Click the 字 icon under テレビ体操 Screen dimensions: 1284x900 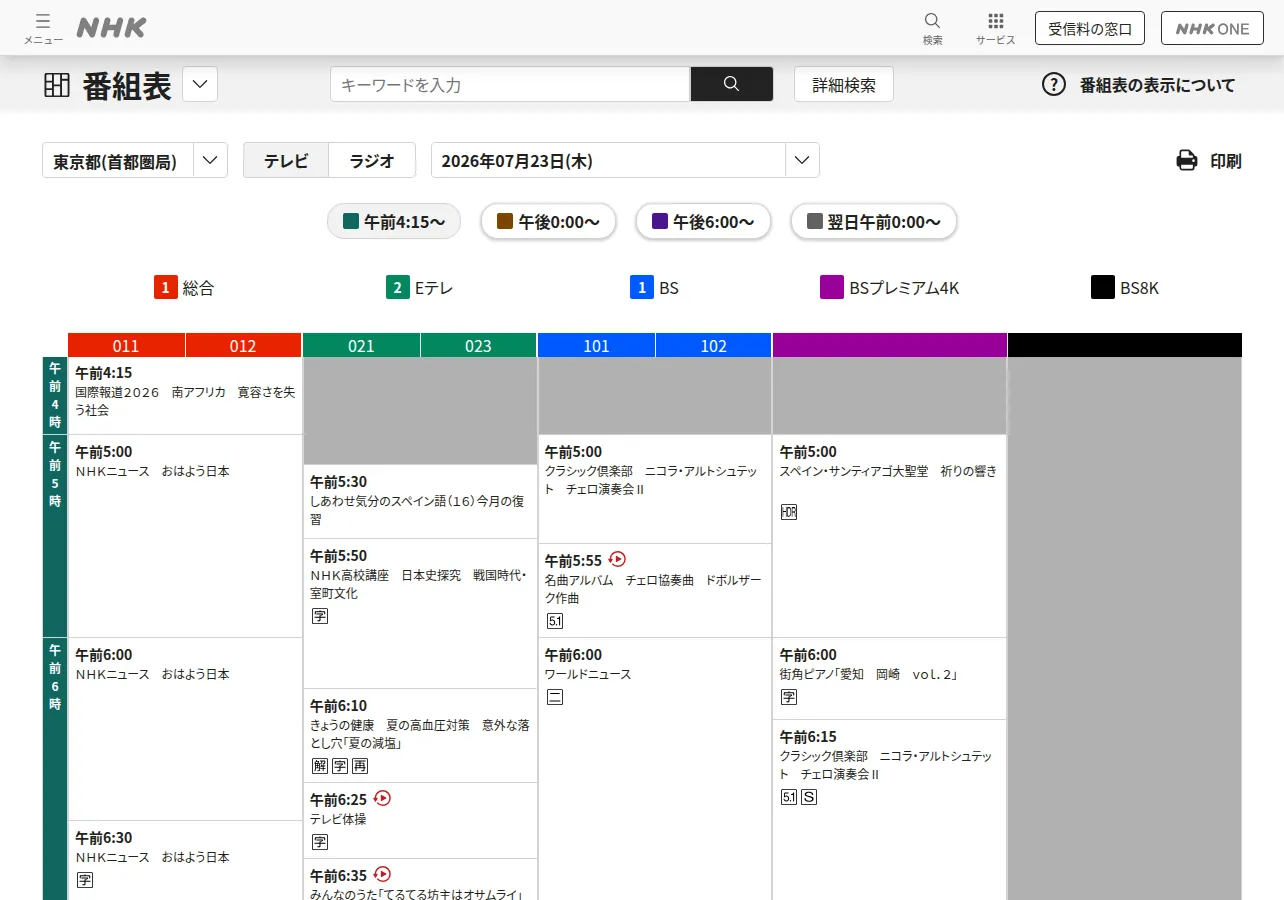coord(320,842)
